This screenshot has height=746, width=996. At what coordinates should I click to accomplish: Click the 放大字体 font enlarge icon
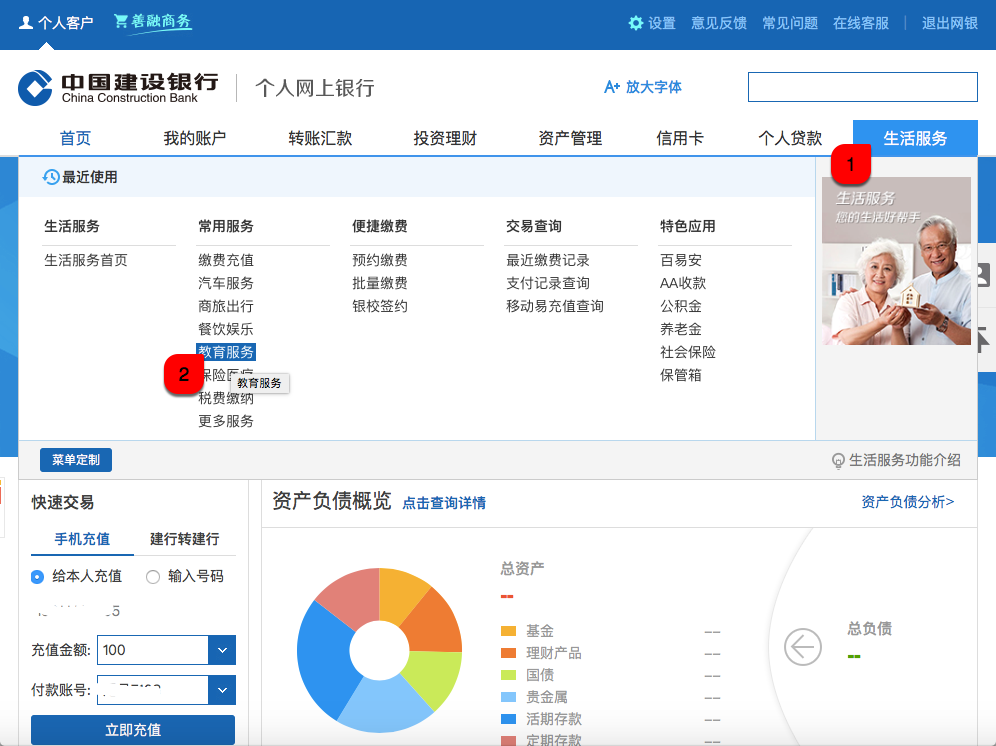pyautogui.click(x=612, y=87)
